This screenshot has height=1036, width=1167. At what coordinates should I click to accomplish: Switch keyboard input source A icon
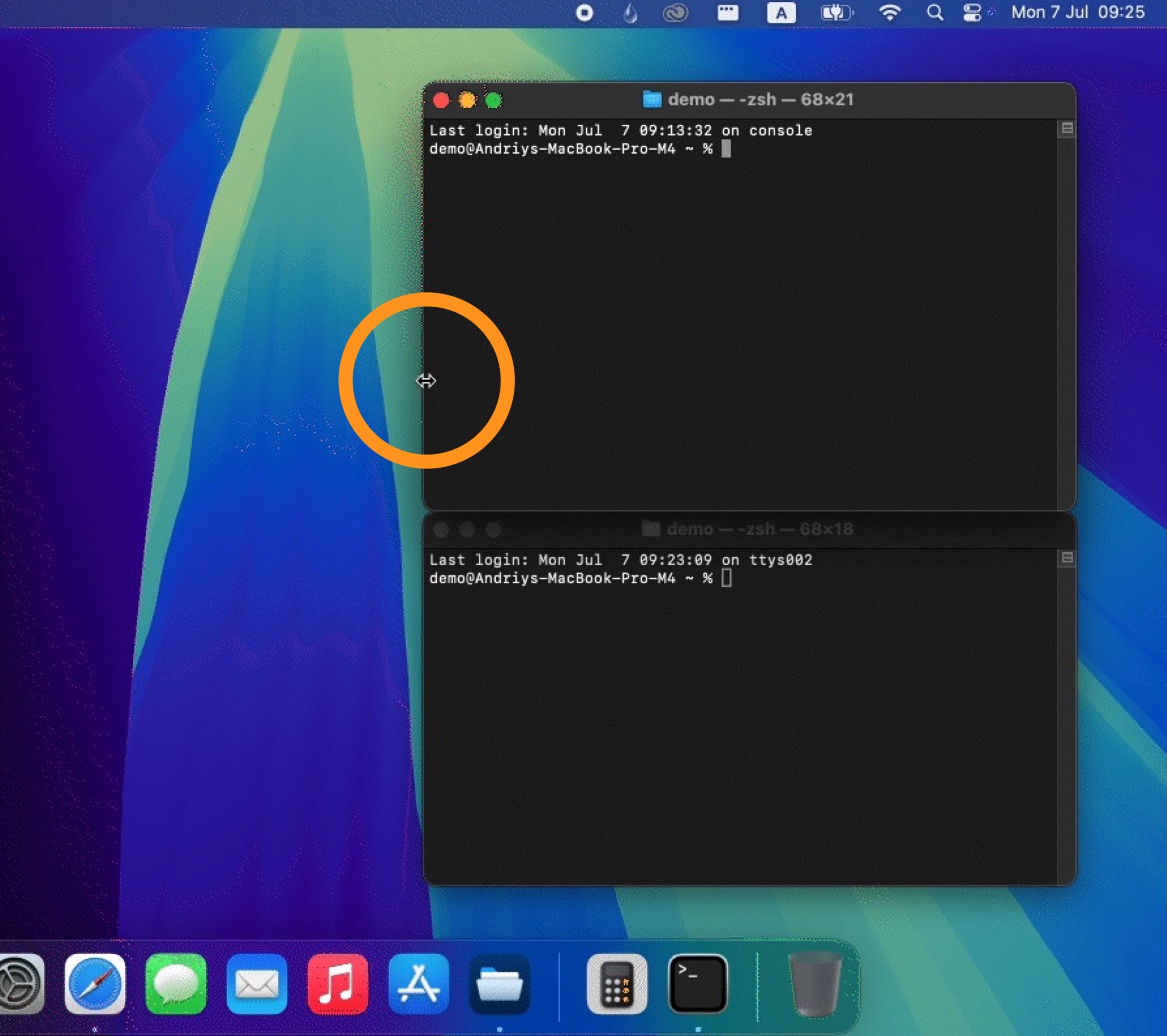pyautogui.click(x=781, y=13)
